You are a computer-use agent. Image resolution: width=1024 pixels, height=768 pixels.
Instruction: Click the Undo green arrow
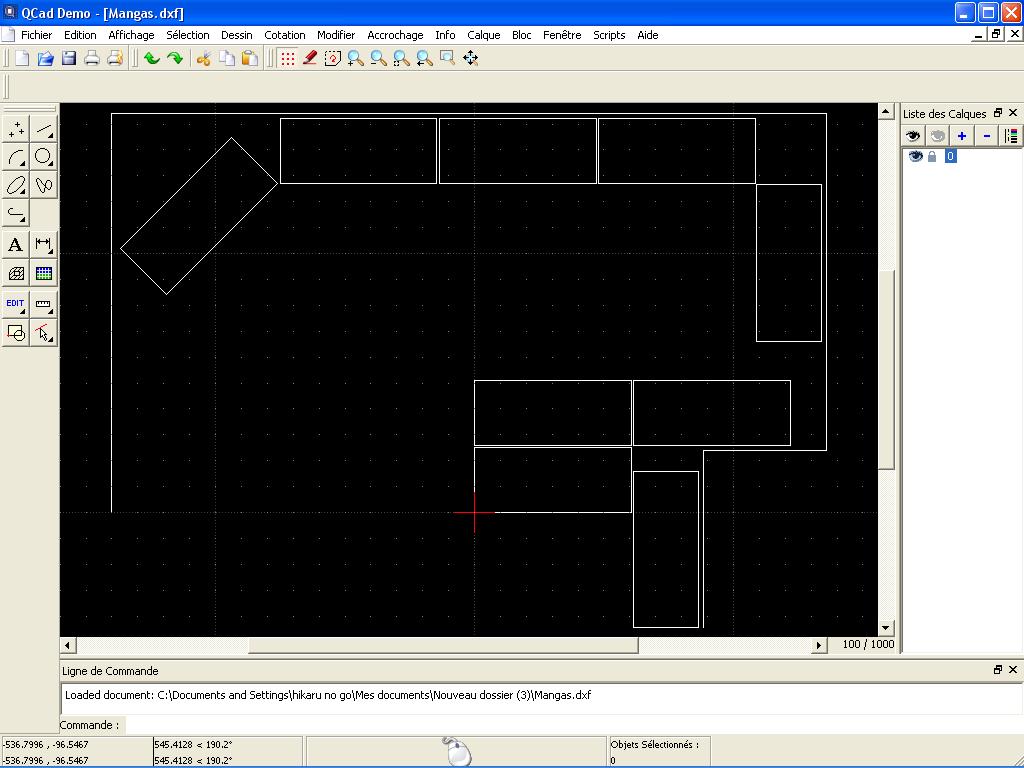152,59
